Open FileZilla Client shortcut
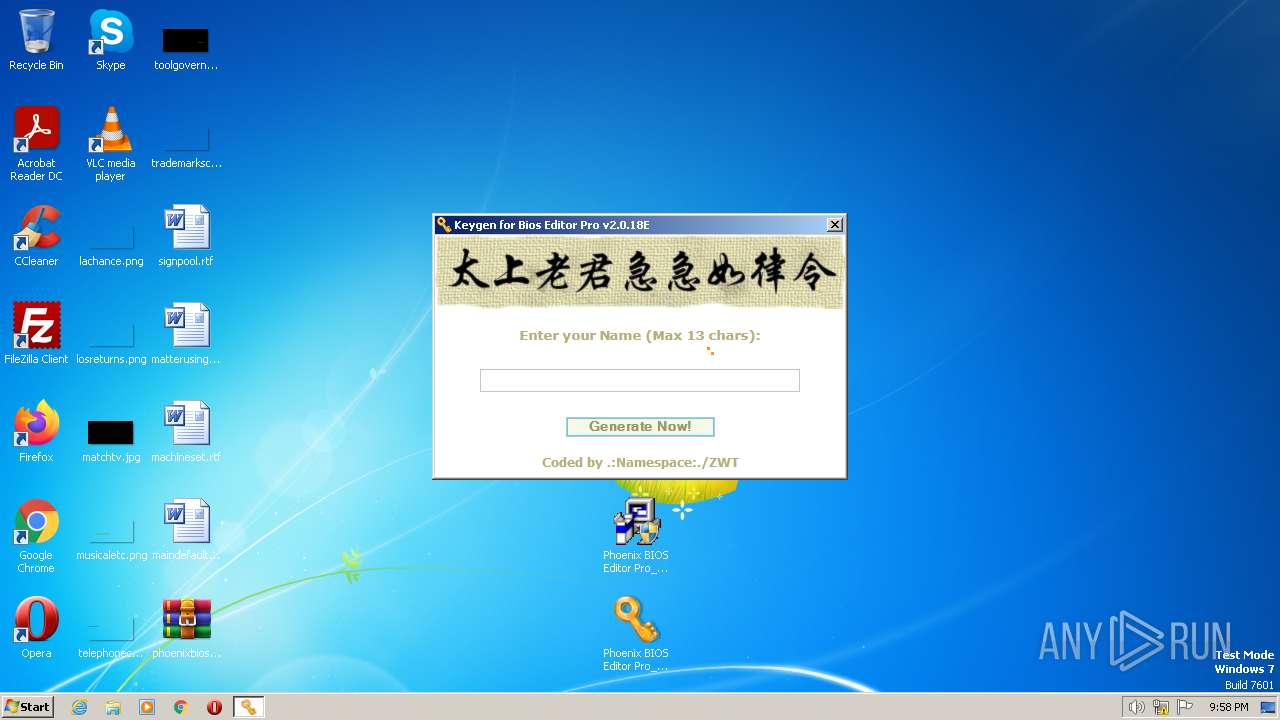Image resolution: width=1280 pixels, height=720 pixels. point(36,334)
